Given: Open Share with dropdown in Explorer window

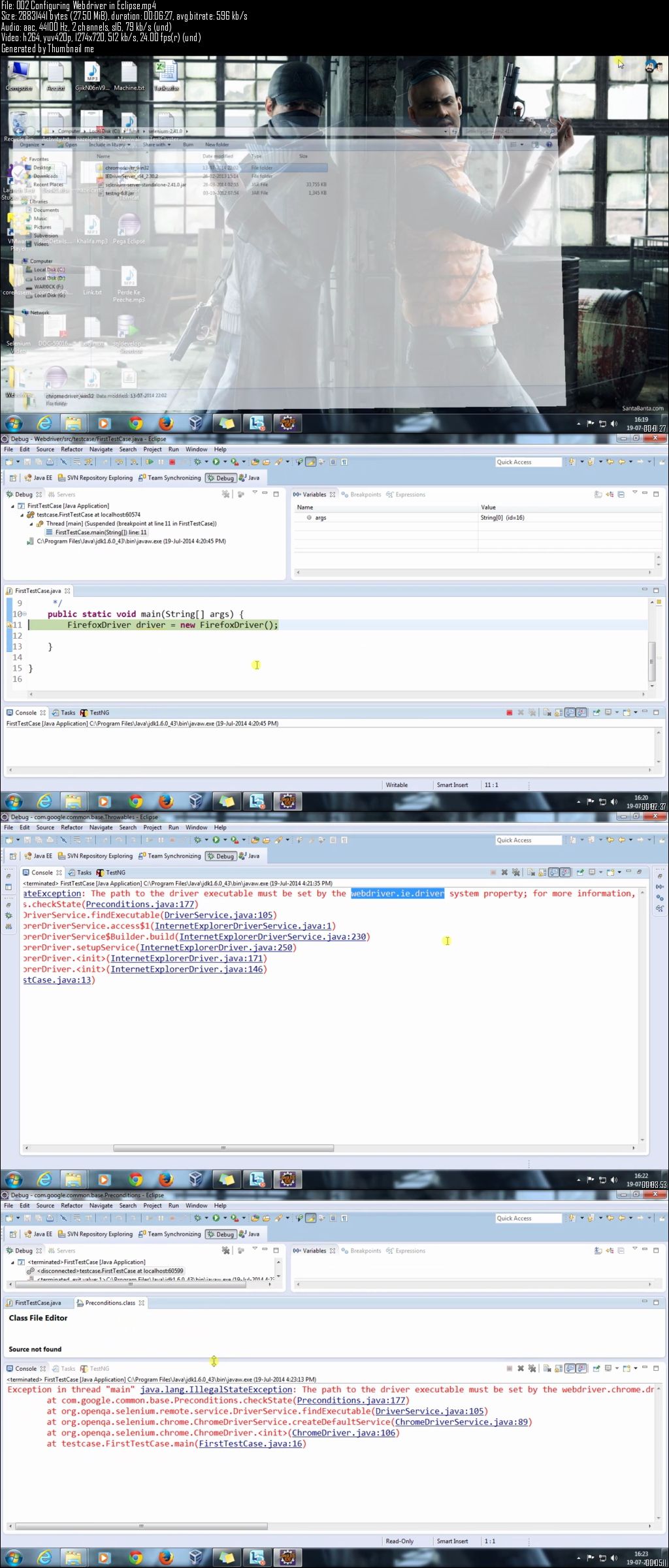Looking at the screenshot, I should tap(157, 144).
